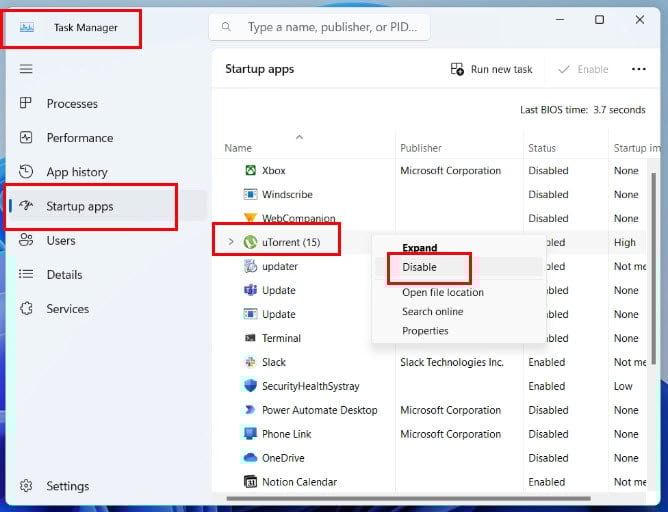Click the Run new task icon

[x=457, y=69]
